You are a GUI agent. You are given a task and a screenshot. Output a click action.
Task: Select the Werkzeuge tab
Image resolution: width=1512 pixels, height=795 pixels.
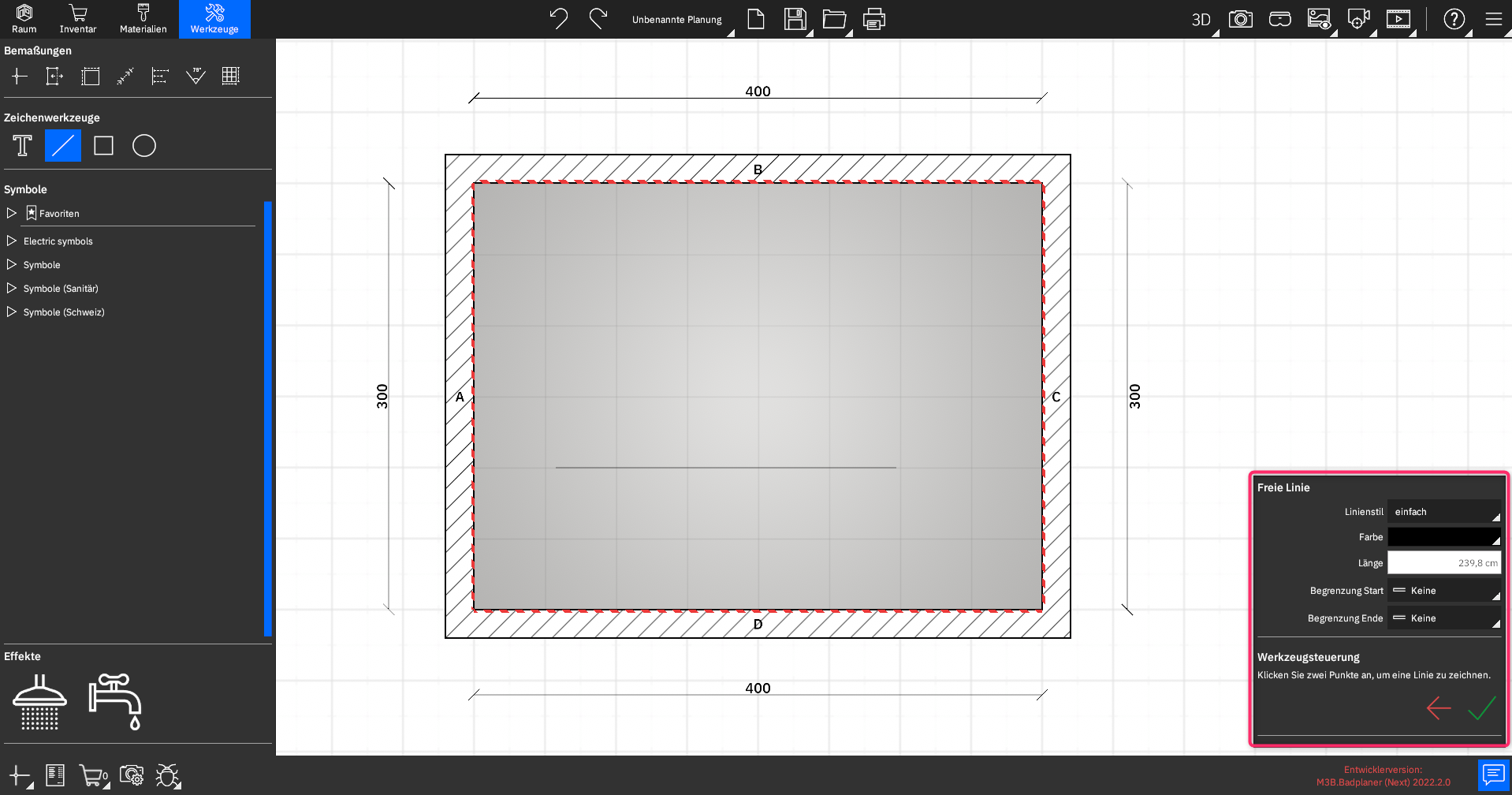[214, 19]
